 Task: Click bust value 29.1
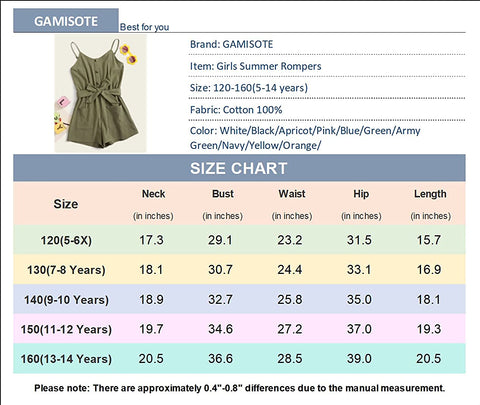click(220, 240)
